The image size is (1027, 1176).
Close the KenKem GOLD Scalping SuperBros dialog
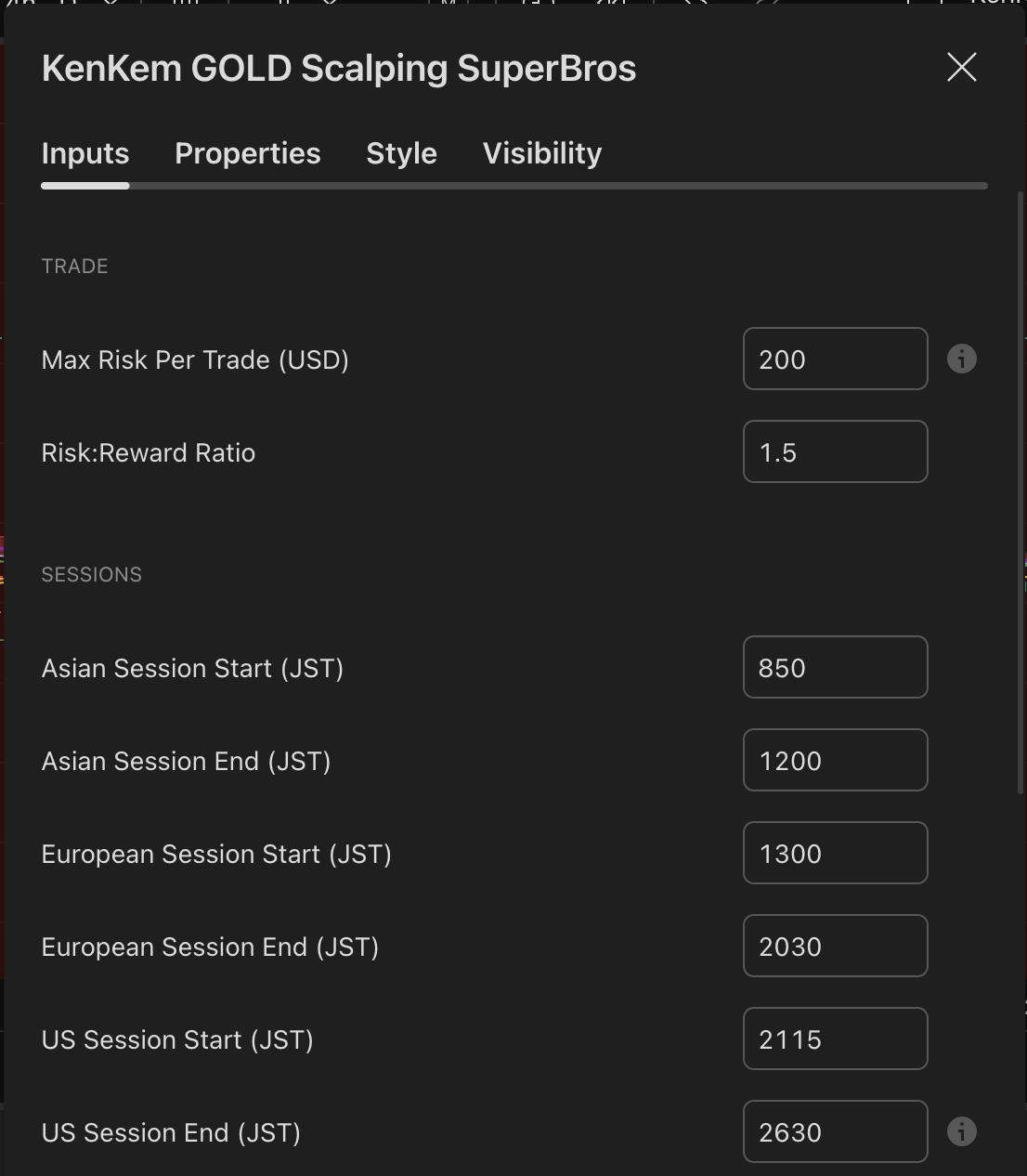pos(962,67)
